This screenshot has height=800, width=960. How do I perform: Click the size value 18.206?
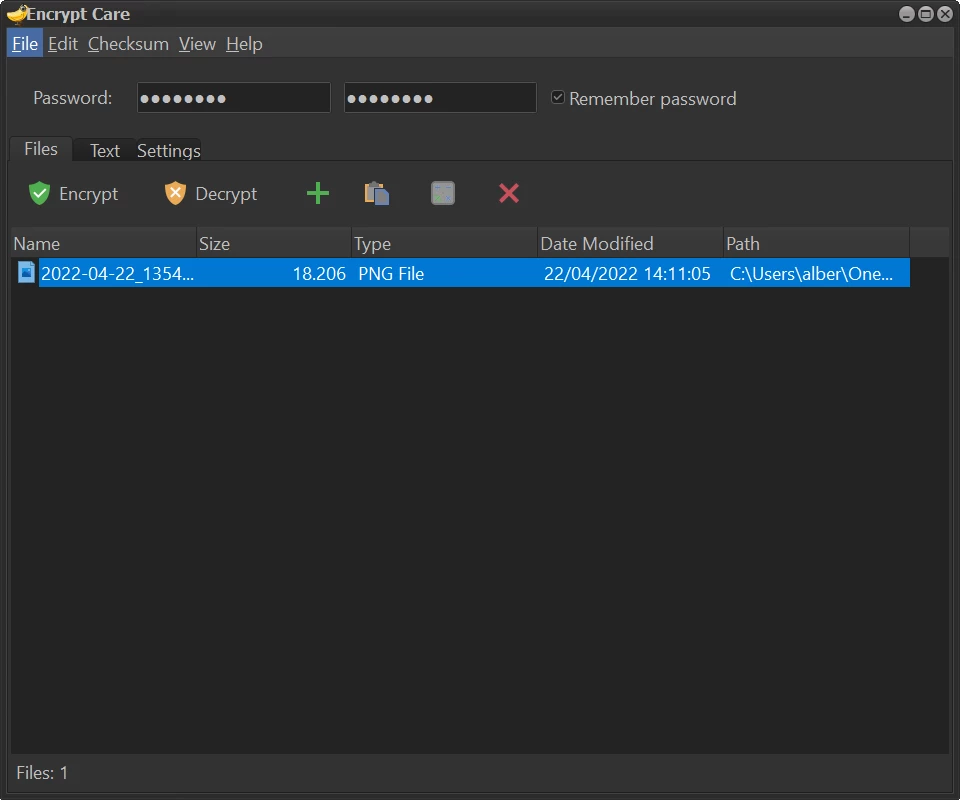319,274
